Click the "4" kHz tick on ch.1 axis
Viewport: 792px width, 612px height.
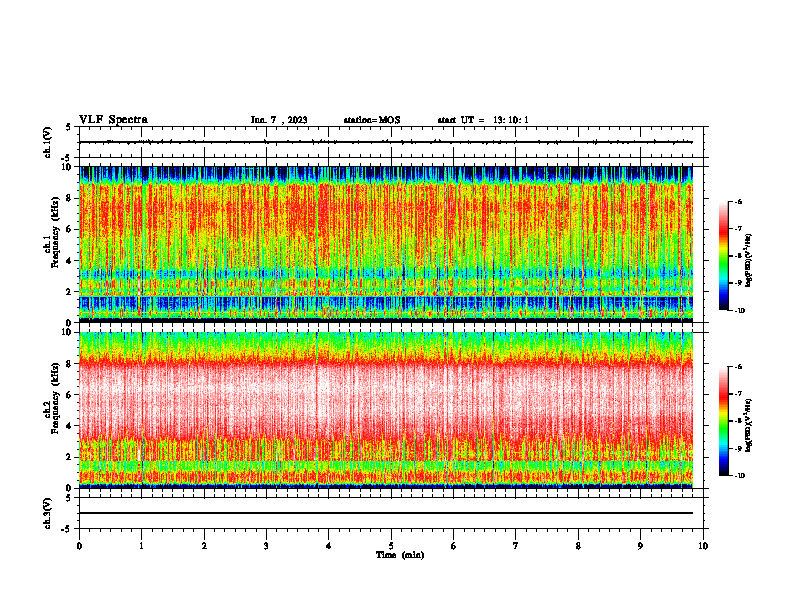[70, 261]
